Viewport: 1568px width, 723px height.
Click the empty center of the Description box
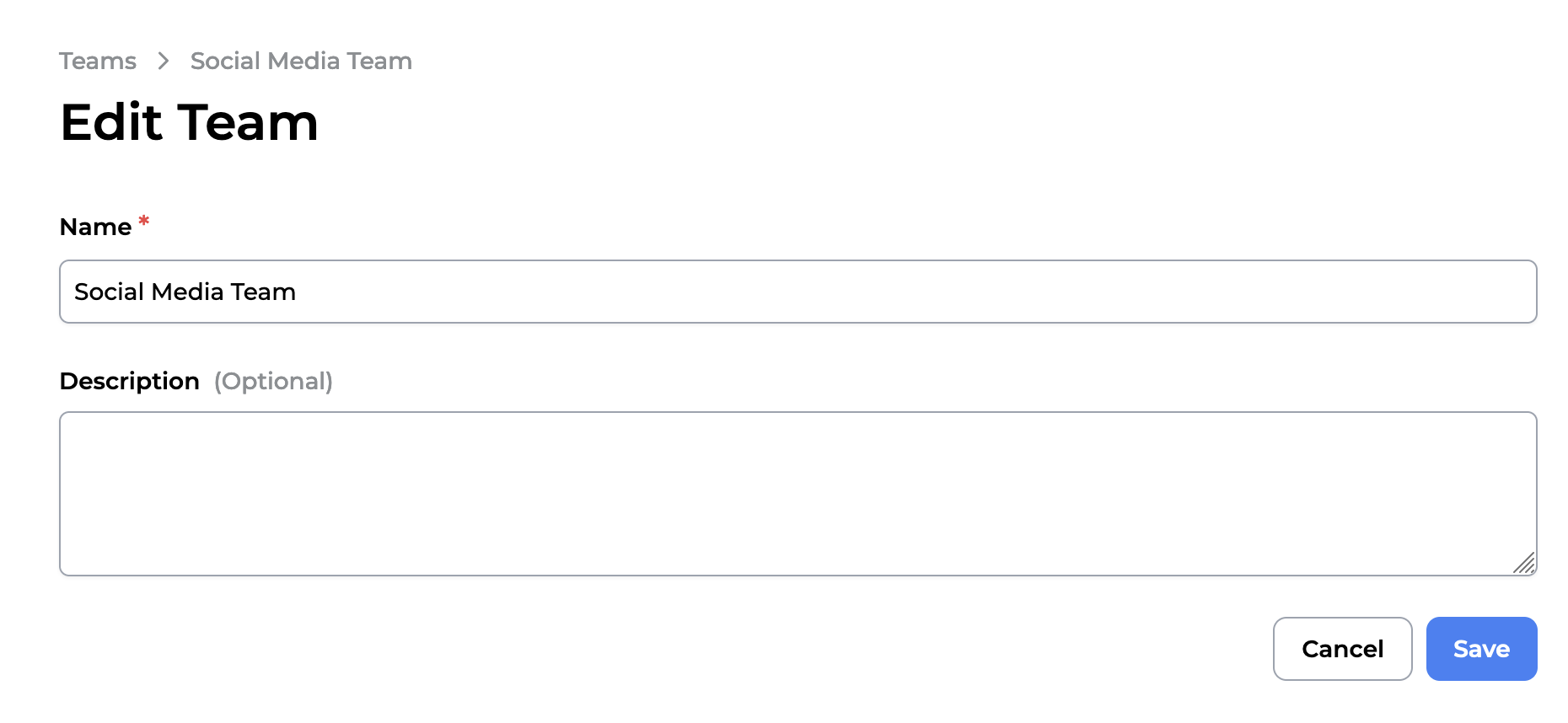(x=798, y=493)
